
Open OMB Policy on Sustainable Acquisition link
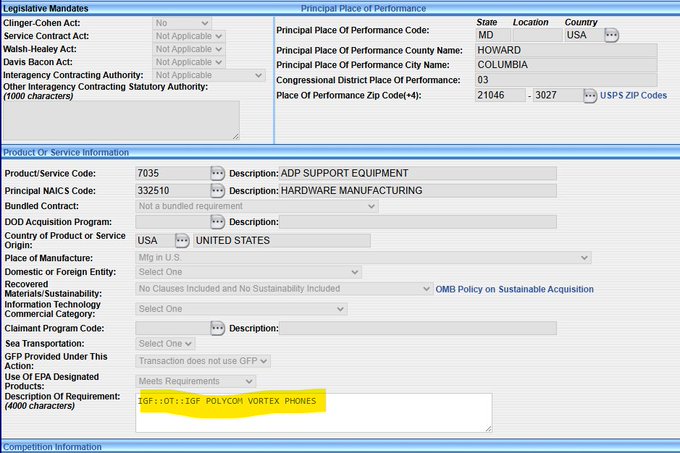coord(514,289)
